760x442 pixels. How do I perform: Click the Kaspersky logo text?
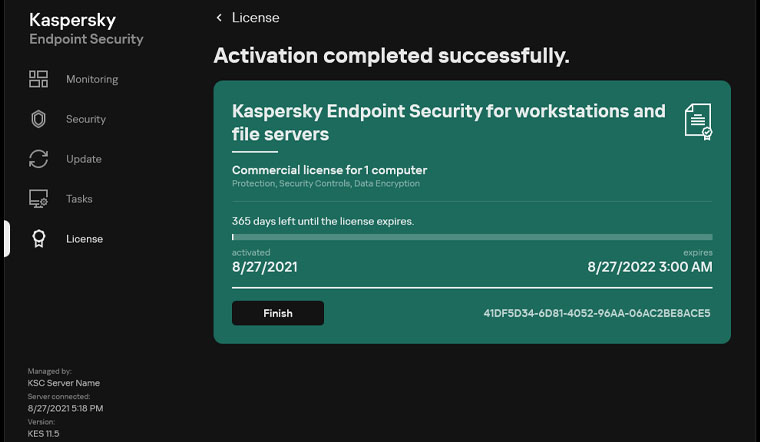tap(72, 20)
